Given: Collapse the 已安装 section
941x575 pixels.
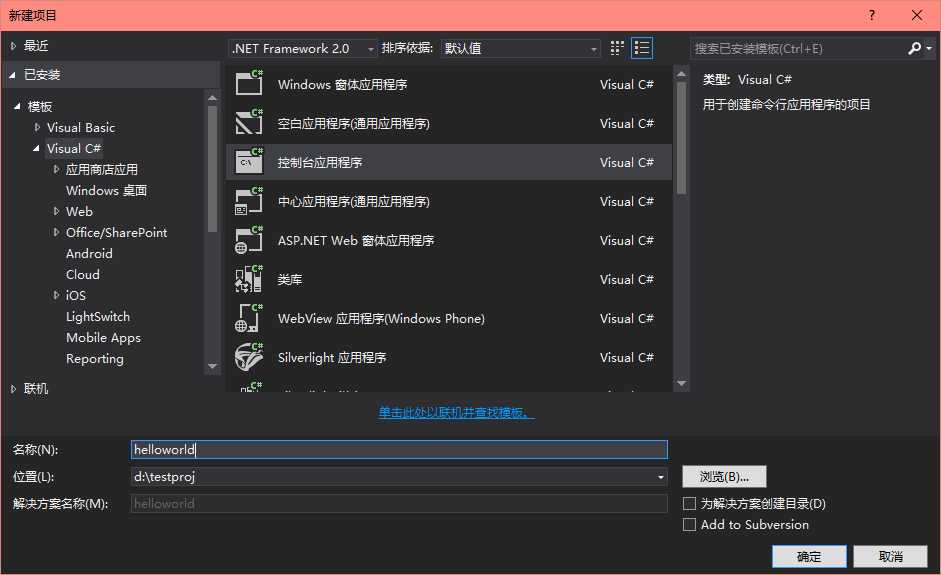Looking at the screenshot, I should coord(12,75).
